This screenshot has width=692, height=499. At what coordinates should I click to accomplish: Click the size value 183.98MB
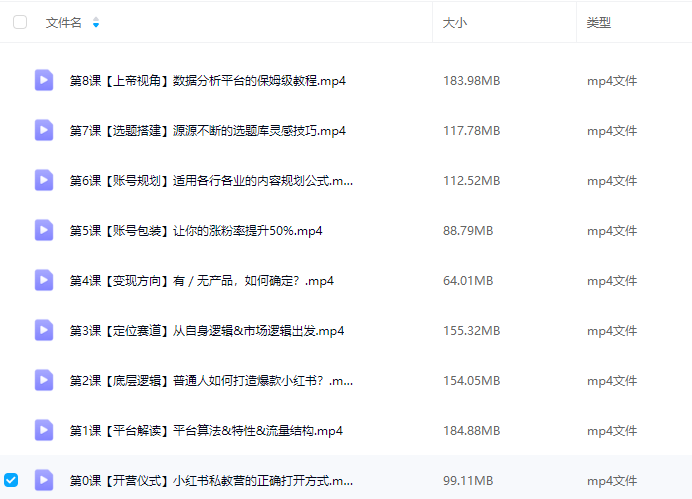coord(471,81)
